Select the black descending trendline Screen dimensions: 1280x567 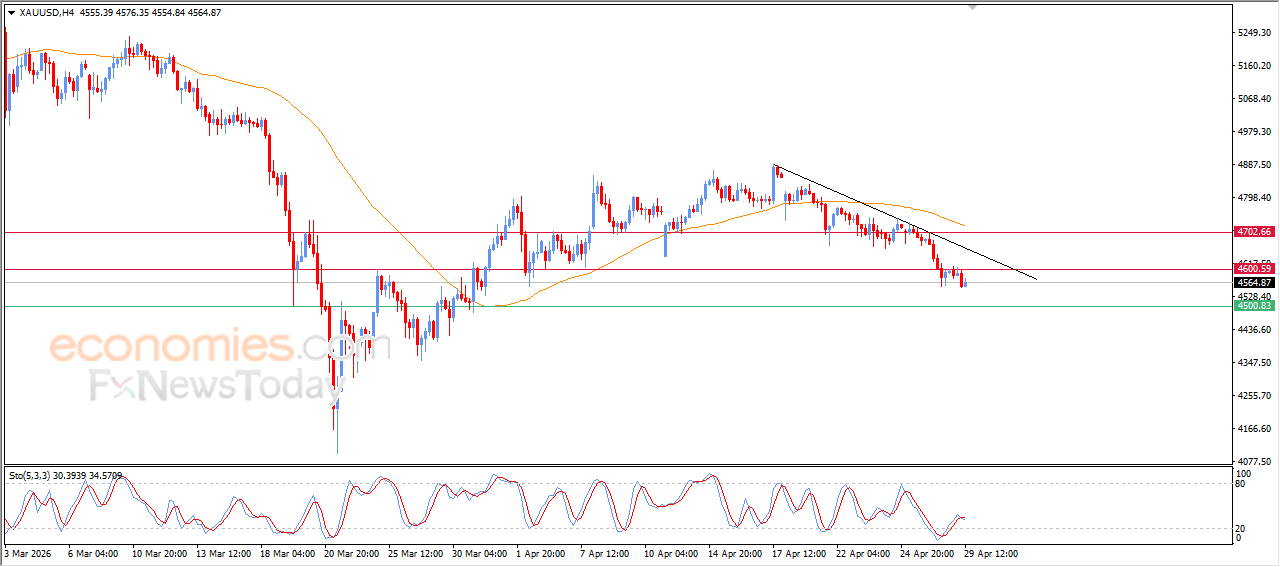coord(905,222)
